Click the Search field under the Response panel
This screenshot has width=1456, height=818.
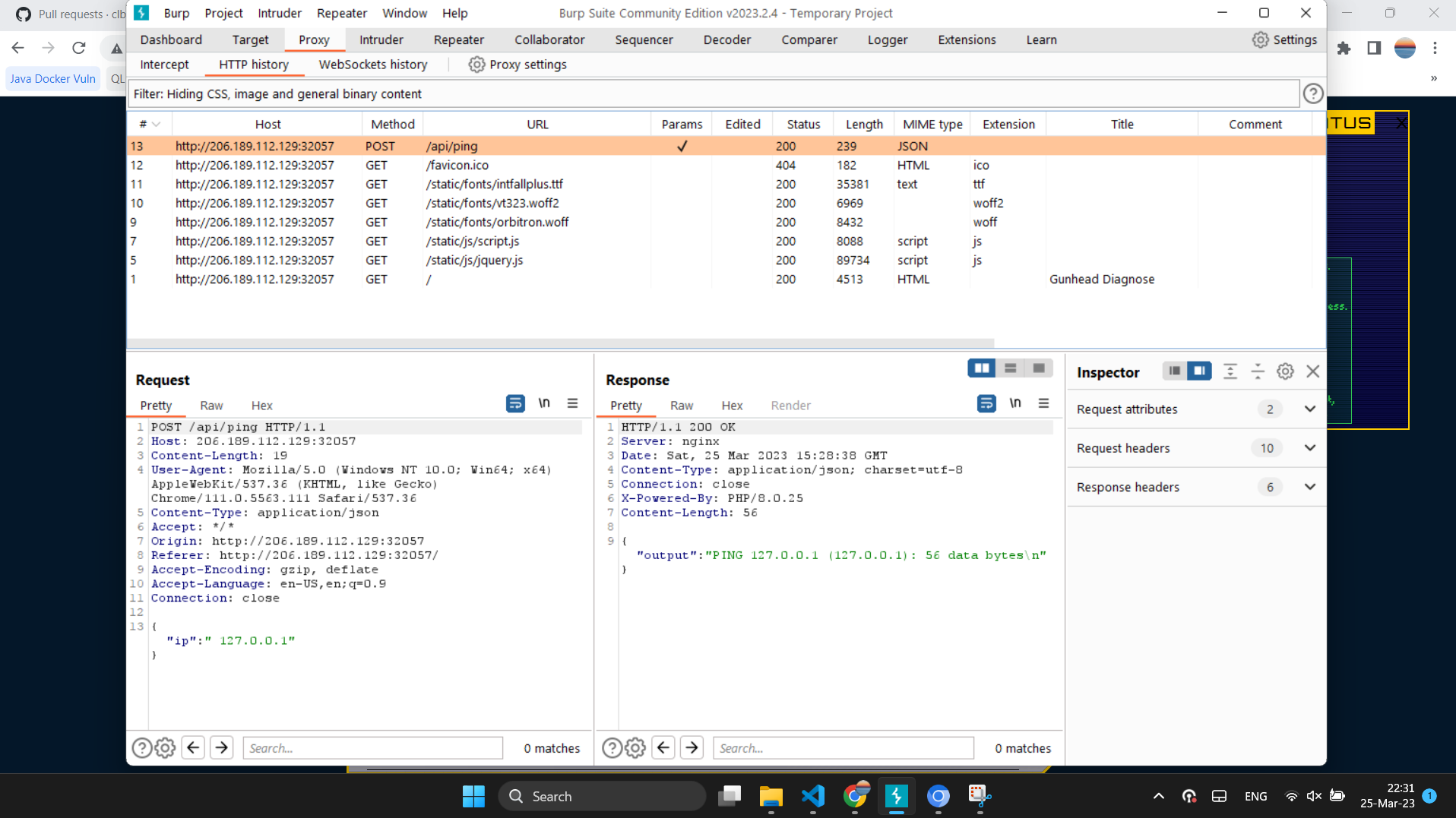(844, 747)
